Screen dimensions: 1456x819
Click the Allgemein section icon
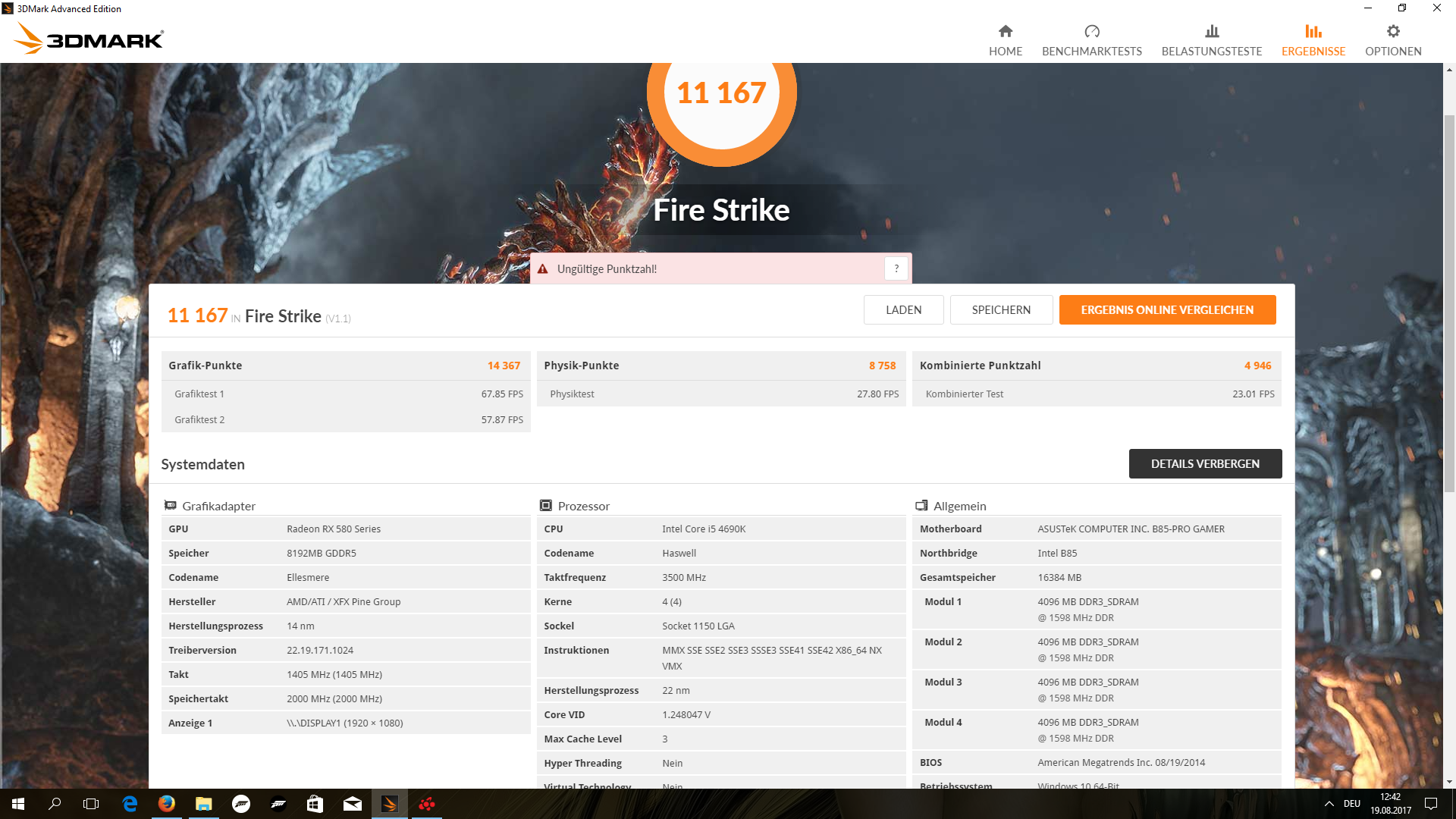[921, 506]
